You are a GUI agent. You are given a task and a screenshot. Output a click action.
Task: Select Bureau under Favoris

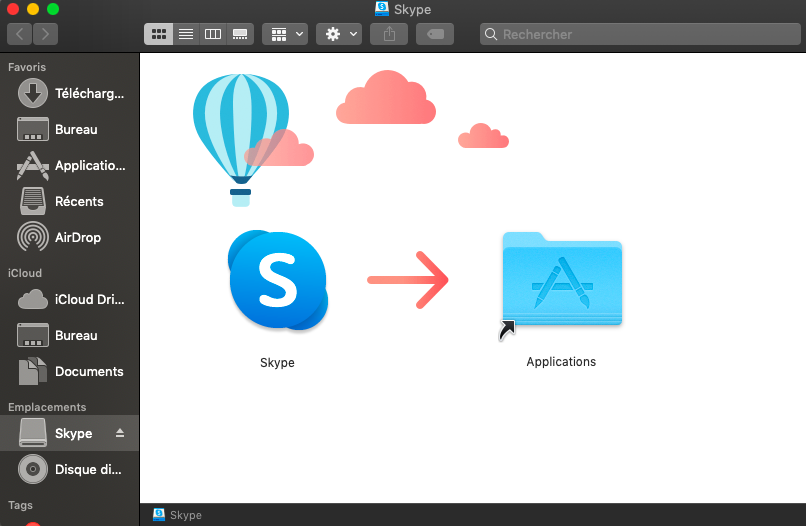[69, 130]
